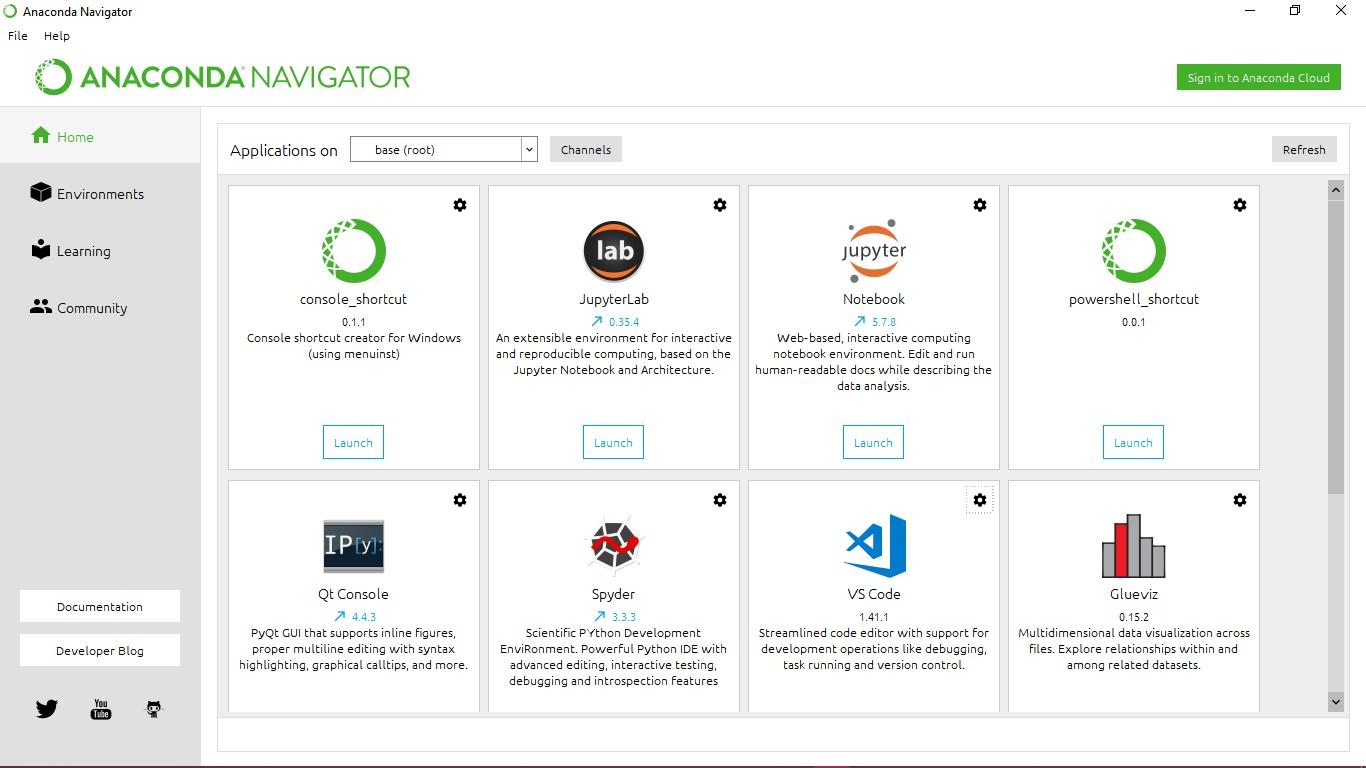1366x768 pixels.
Task: Launch JupyterLab
Action: 613,442
